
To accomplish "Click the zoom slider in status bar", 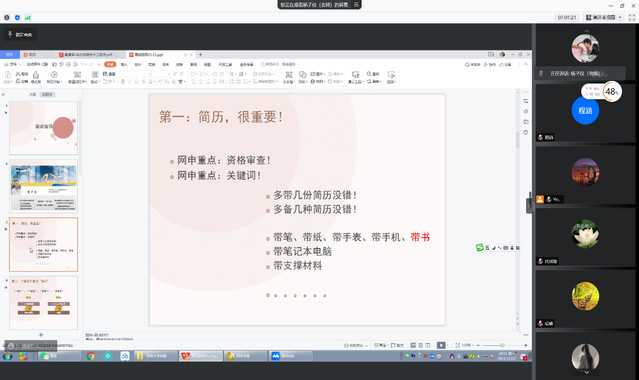I will [x=502, y=345].
